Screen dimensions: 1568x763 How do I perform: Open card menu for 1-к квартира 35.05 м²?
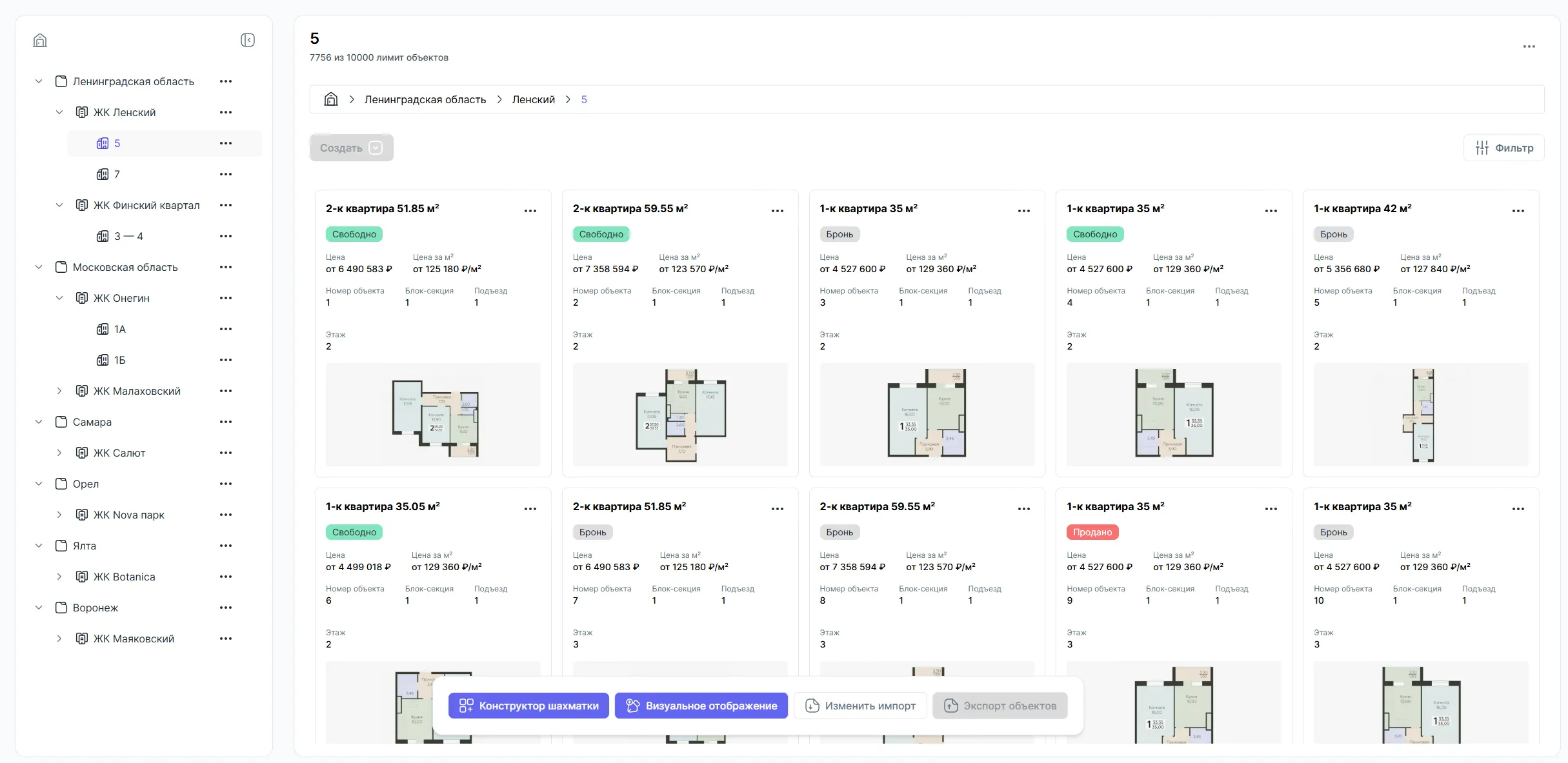click(x=530, y=509)
